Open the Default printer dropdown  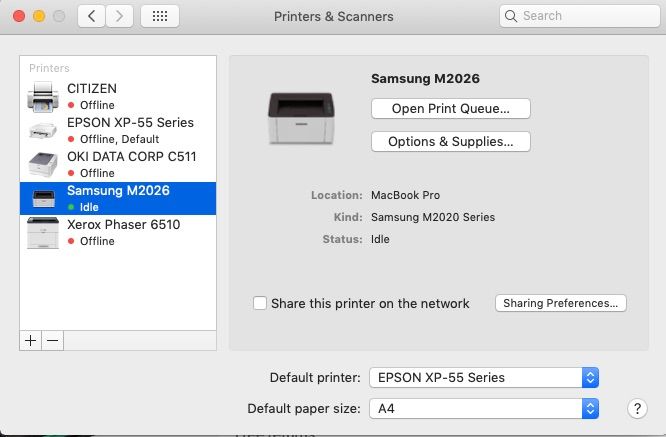point(484,378)
